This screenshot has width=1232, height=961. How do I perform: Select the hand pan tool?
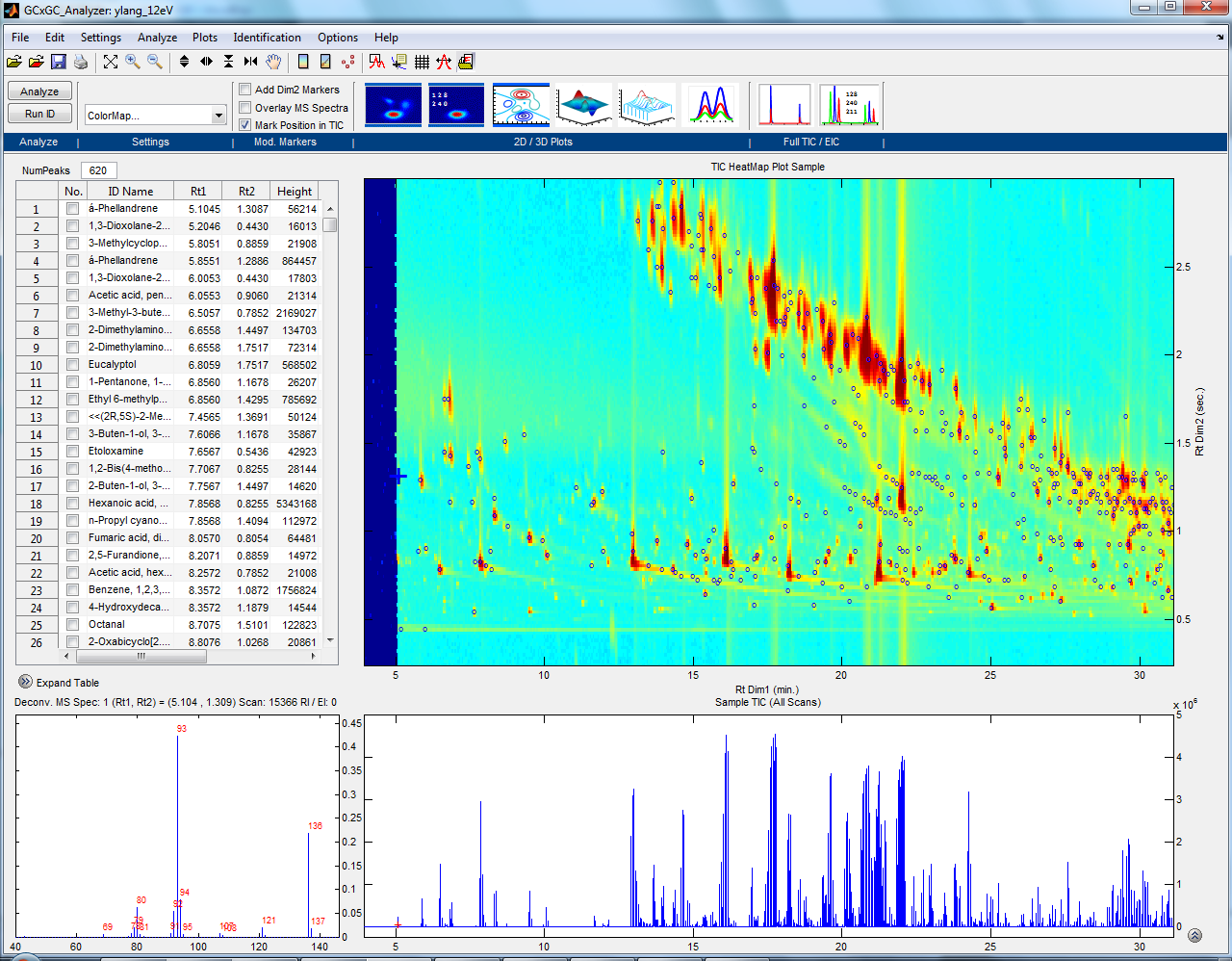coord(273,62)
